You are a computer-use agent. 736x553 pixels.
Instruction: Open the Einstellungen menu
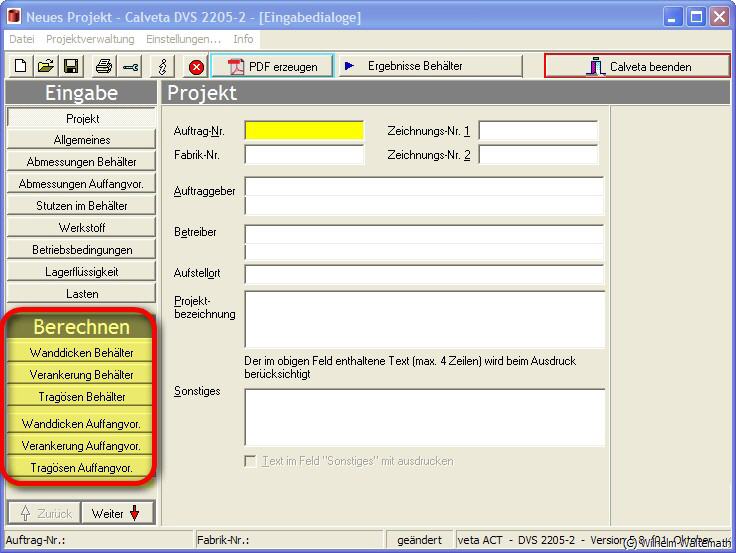(183, 39)
